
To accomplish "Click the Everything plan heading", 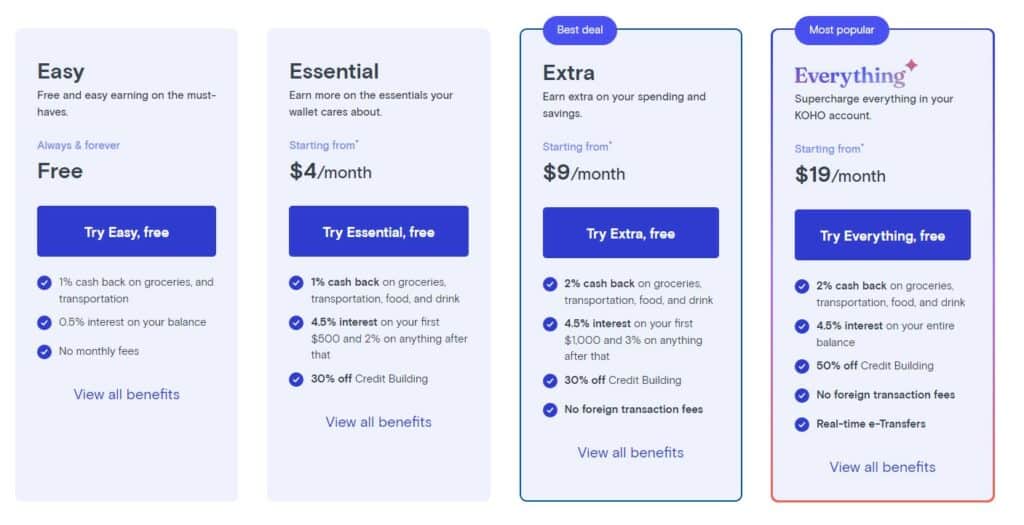I will 850,76.
